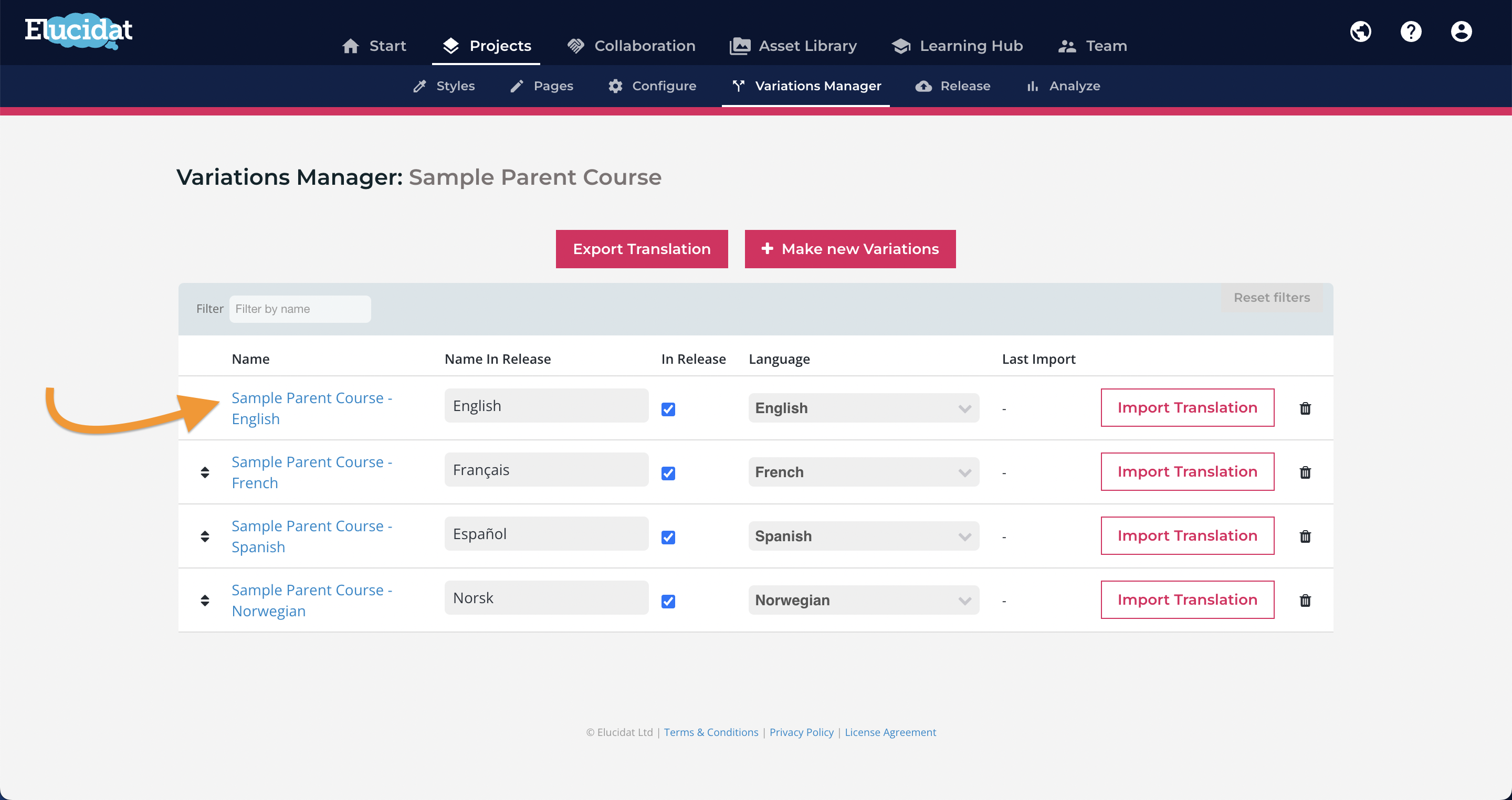The width and height of the screenshot is (1512, 800).
Task: Click the reorder handle for Norwegian row
Action: [205, 600]
